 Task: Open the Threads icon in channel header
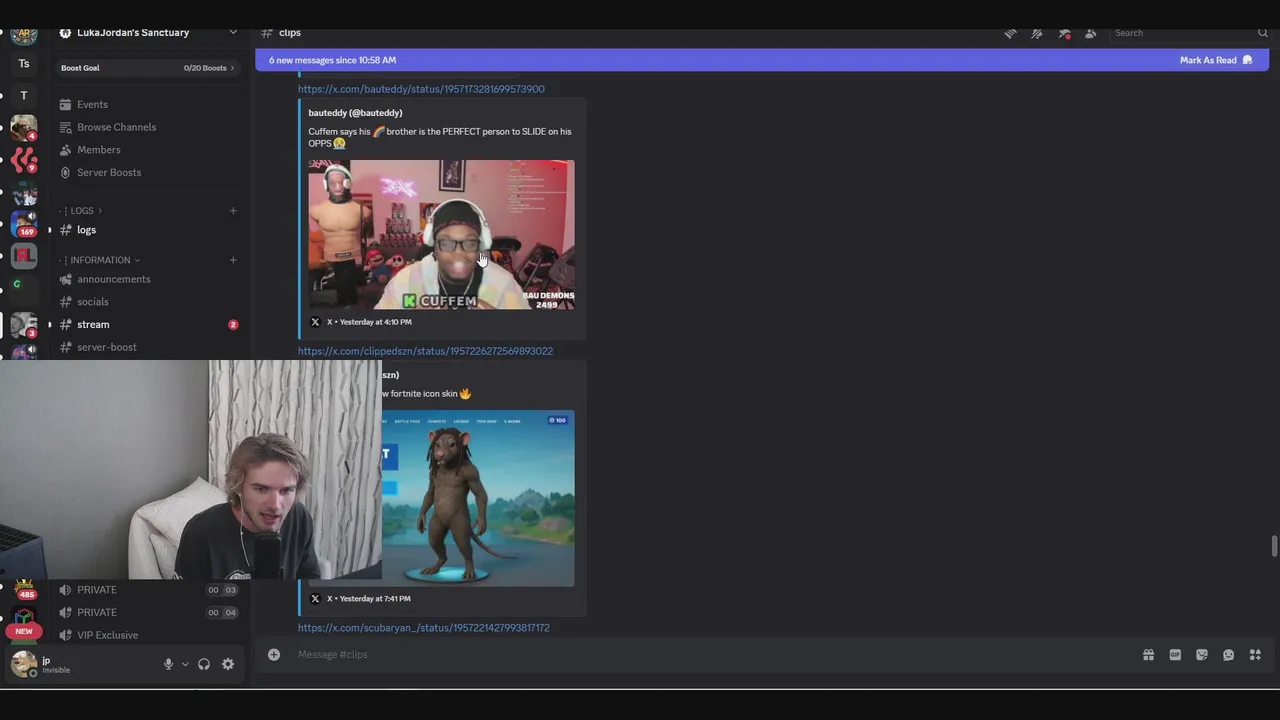[1010, 33]
